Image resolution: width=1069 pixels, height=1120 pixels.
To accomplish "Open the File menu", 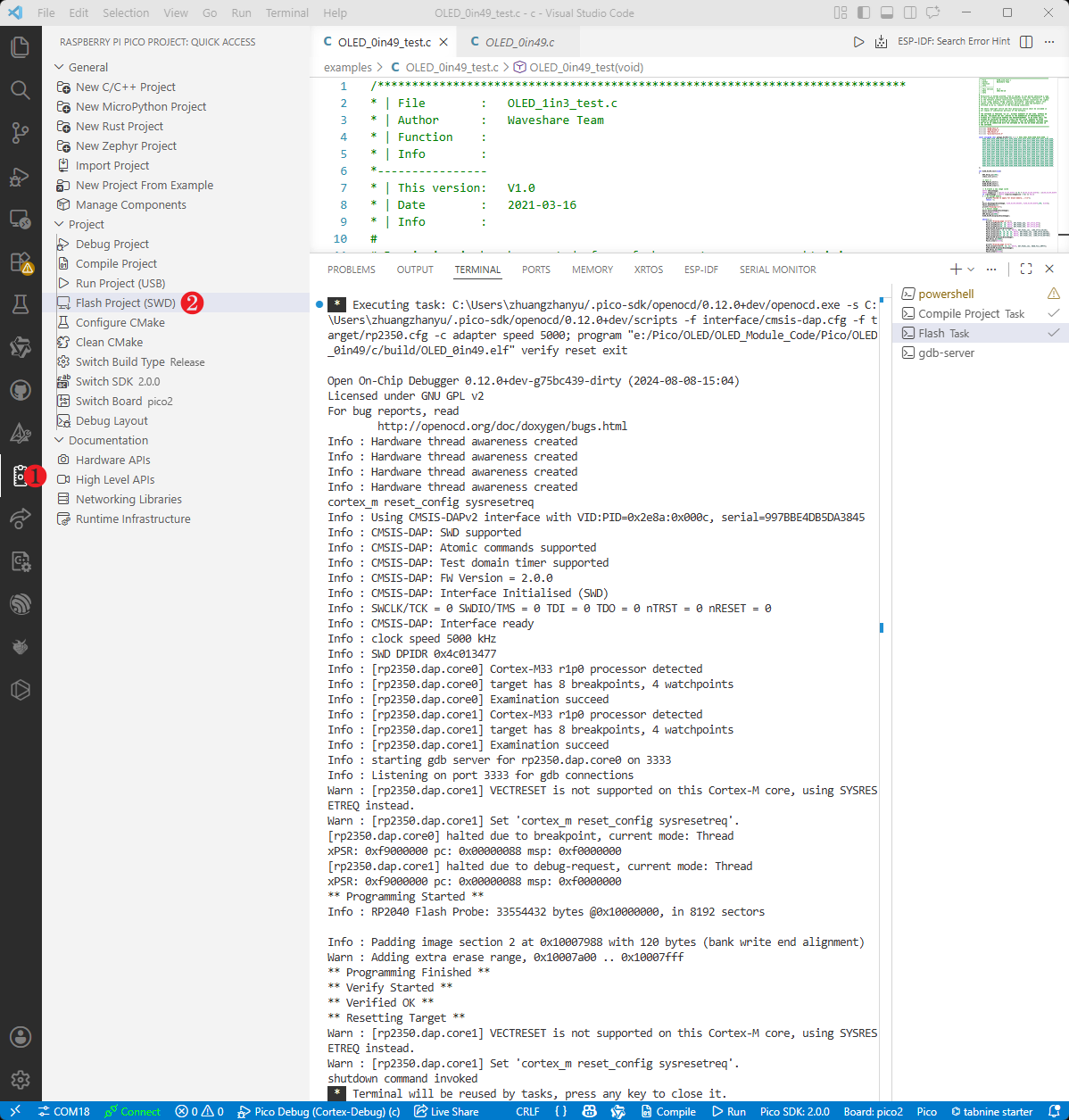I will click(46, 12).
